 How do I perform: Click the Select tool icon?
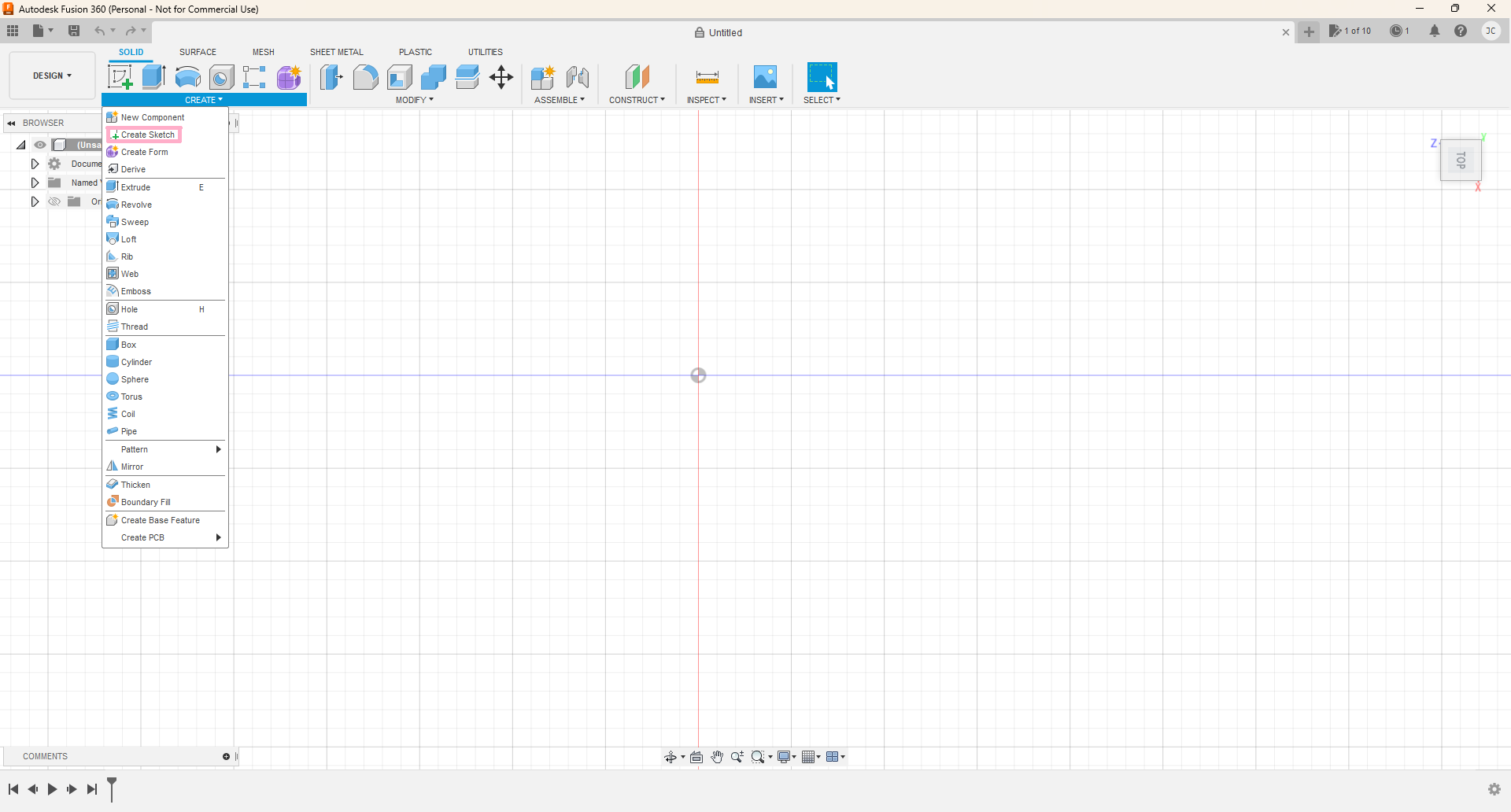click(822, 77)
